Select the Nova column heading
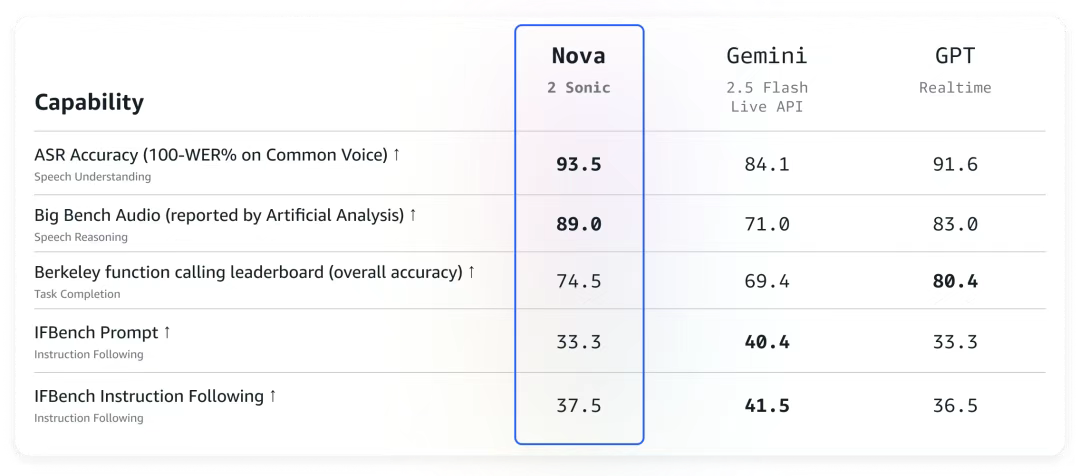The height and width of the screenshot is (476, 1080). click(579, 55)
